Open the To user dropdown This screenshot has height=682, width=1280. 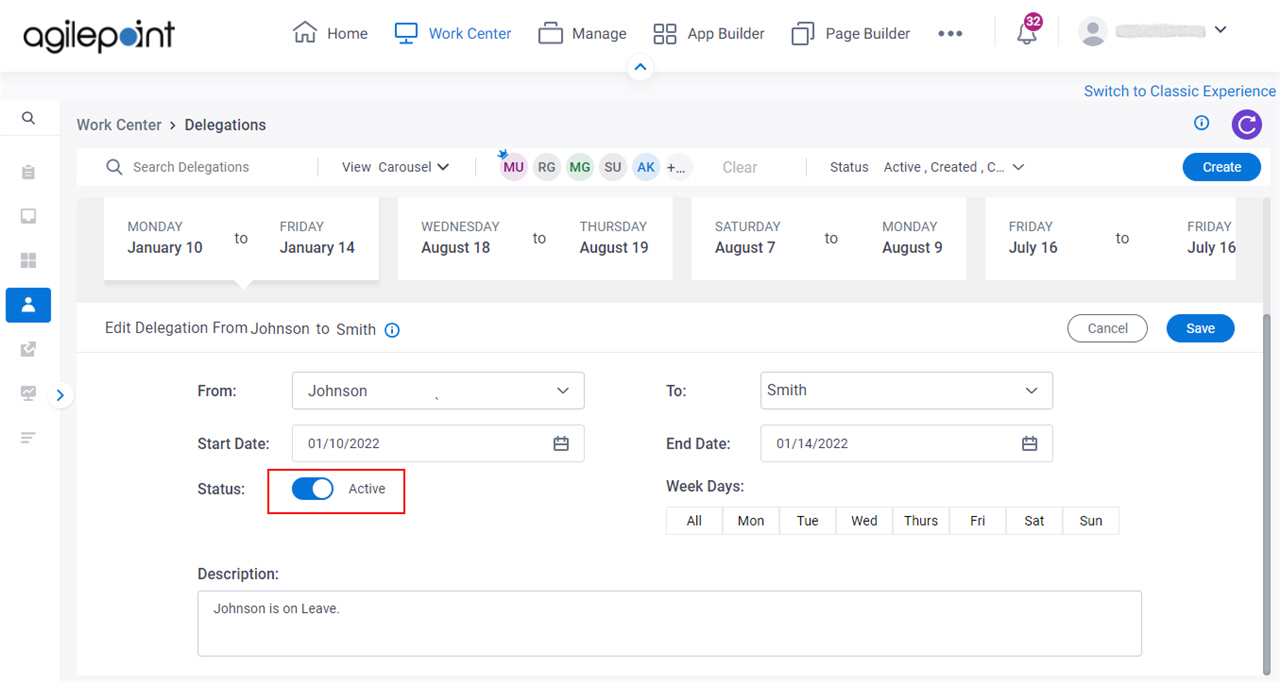tap(906, 391)
